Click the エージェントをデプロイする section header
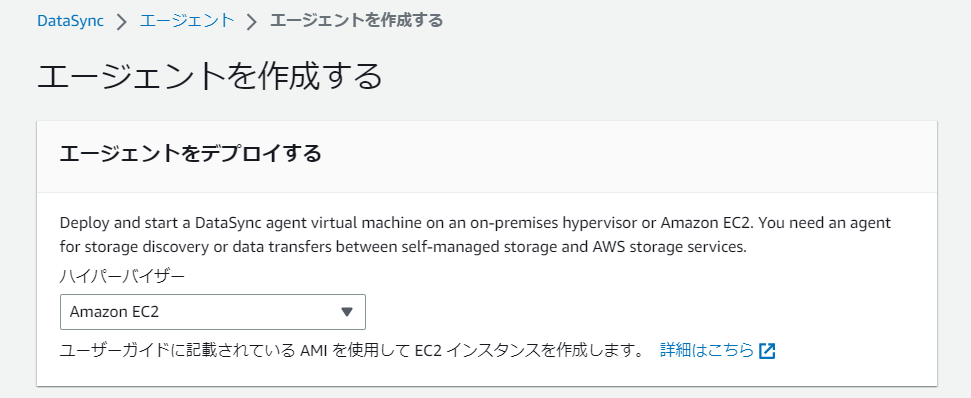 [x=191, y=153]
